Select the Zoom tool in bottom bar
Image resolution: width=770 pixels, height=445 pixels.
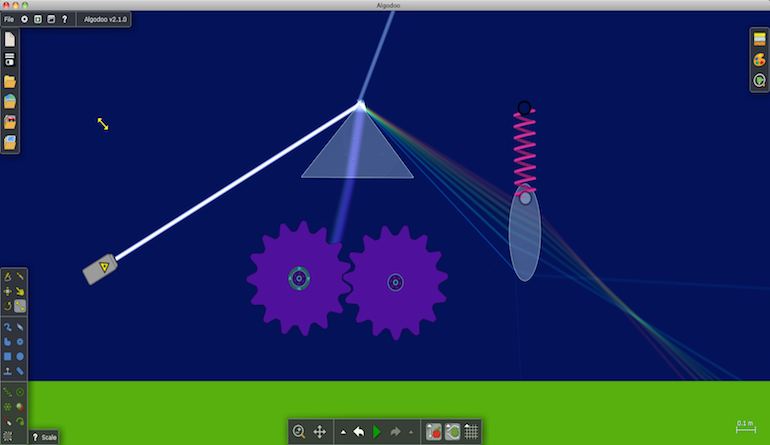tap(299, 432)
